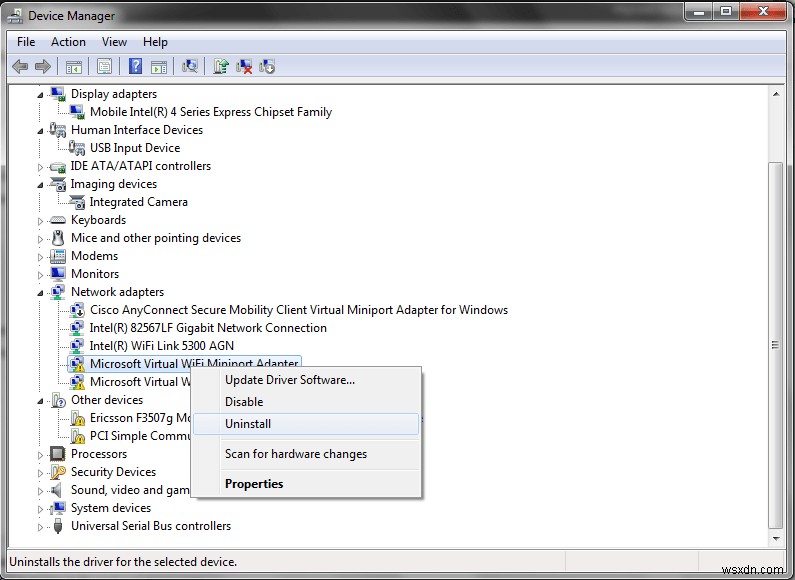The height and width of the screenshot is (580, 795).
Task: Click the Display adapters category icon
Action: point(58,94)
